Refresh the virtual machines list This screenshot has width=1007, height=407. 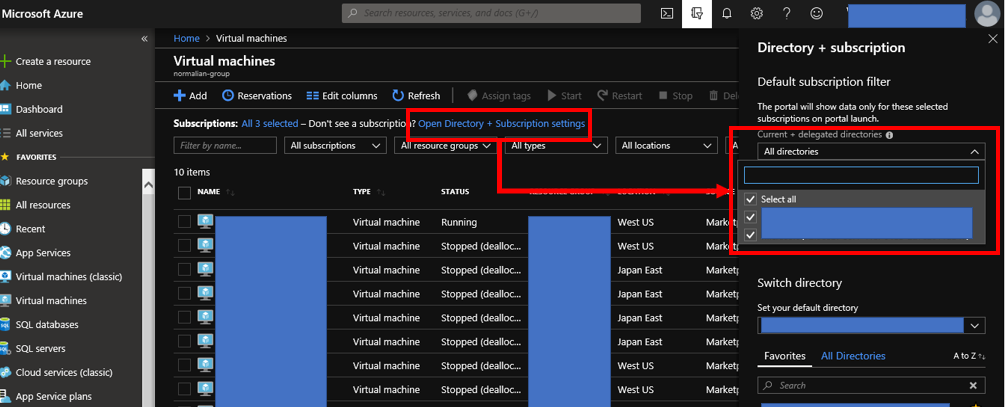(x=416, y=96)
